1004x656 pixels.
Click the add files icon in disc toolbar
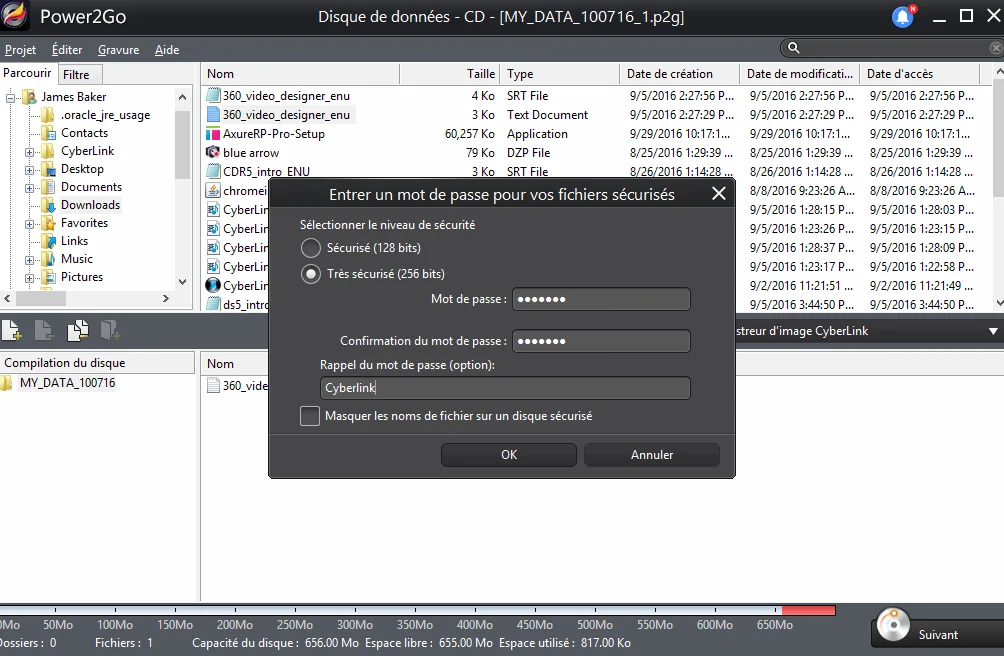pos(12,331)
